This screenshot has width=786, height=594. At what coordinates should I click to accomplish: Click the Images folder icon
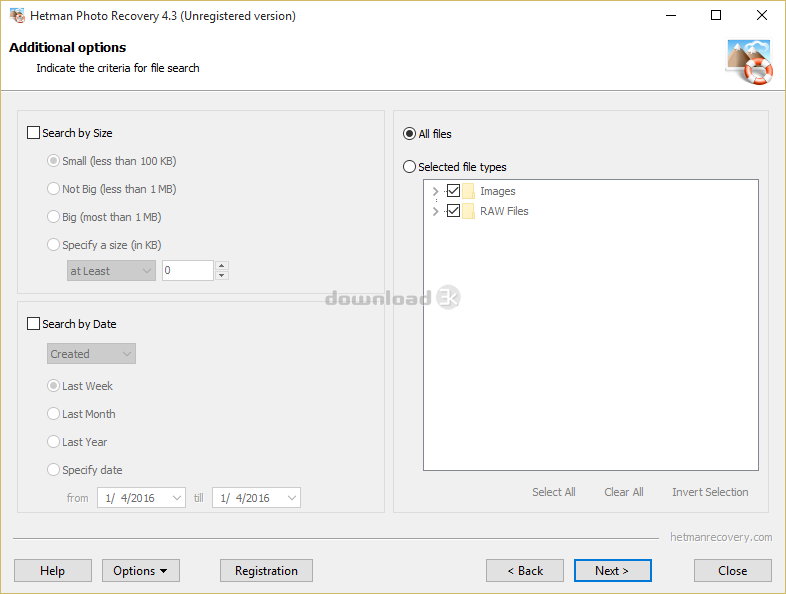tap(468, 191)
